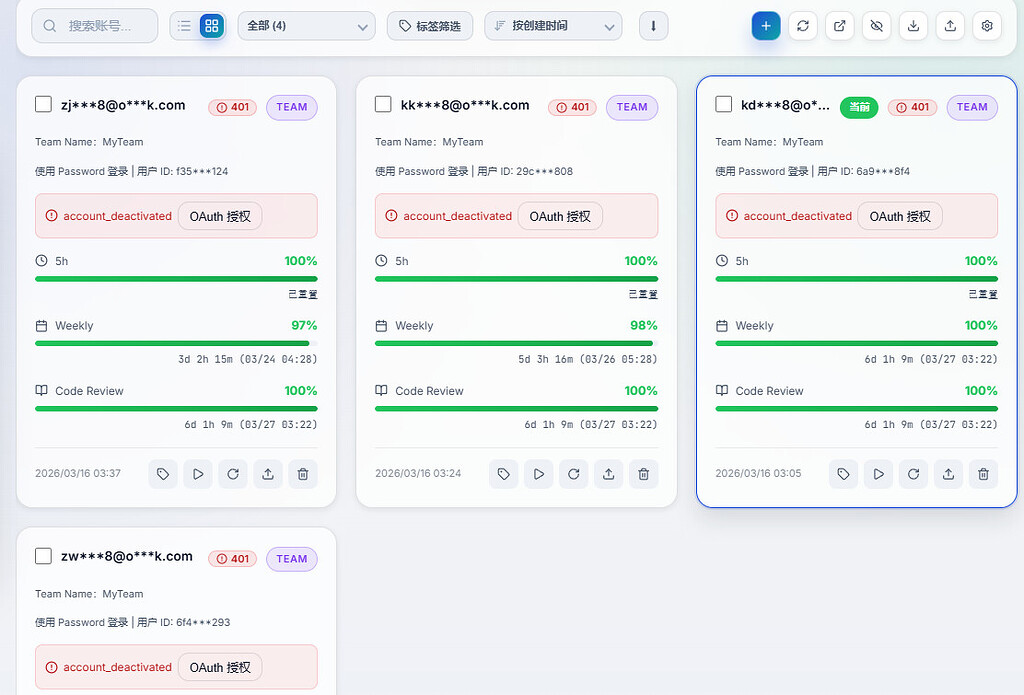Select checkbox for zj***8@o***k.com account
This screenshot has height=695, width=1024.
point(43,105)
